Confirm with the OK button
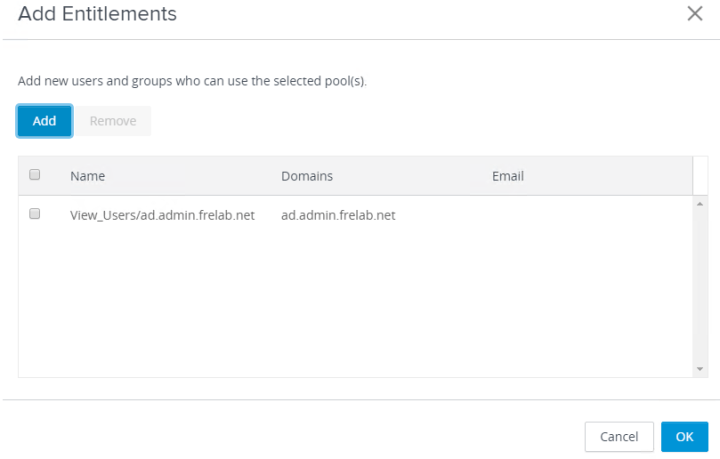Viewport: 720px width, 459px height. pyautogui.click(x=684, y=437)
